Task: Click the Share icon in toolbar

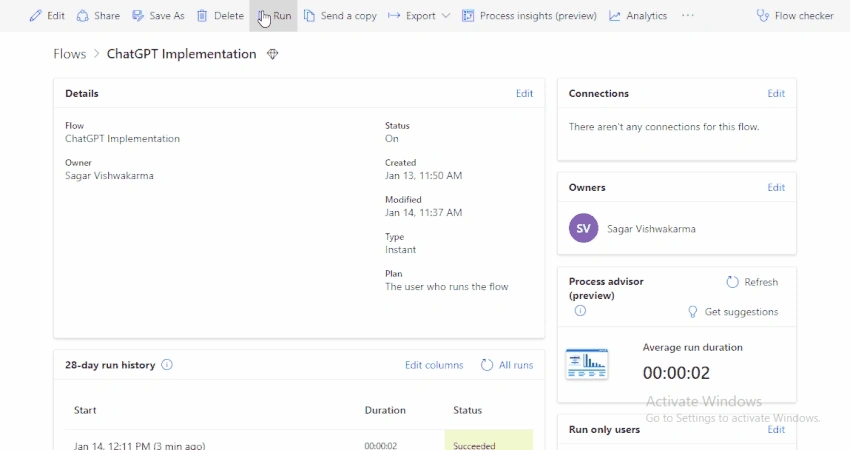Action: click(82, 16)
